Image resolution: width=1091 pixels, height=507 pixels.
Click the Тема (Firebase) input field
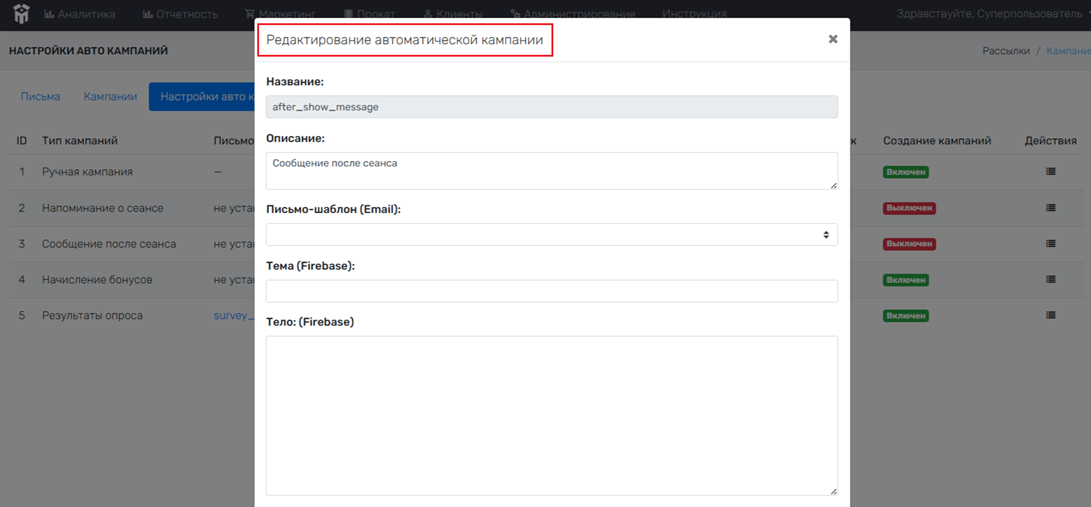pos(551,291)
